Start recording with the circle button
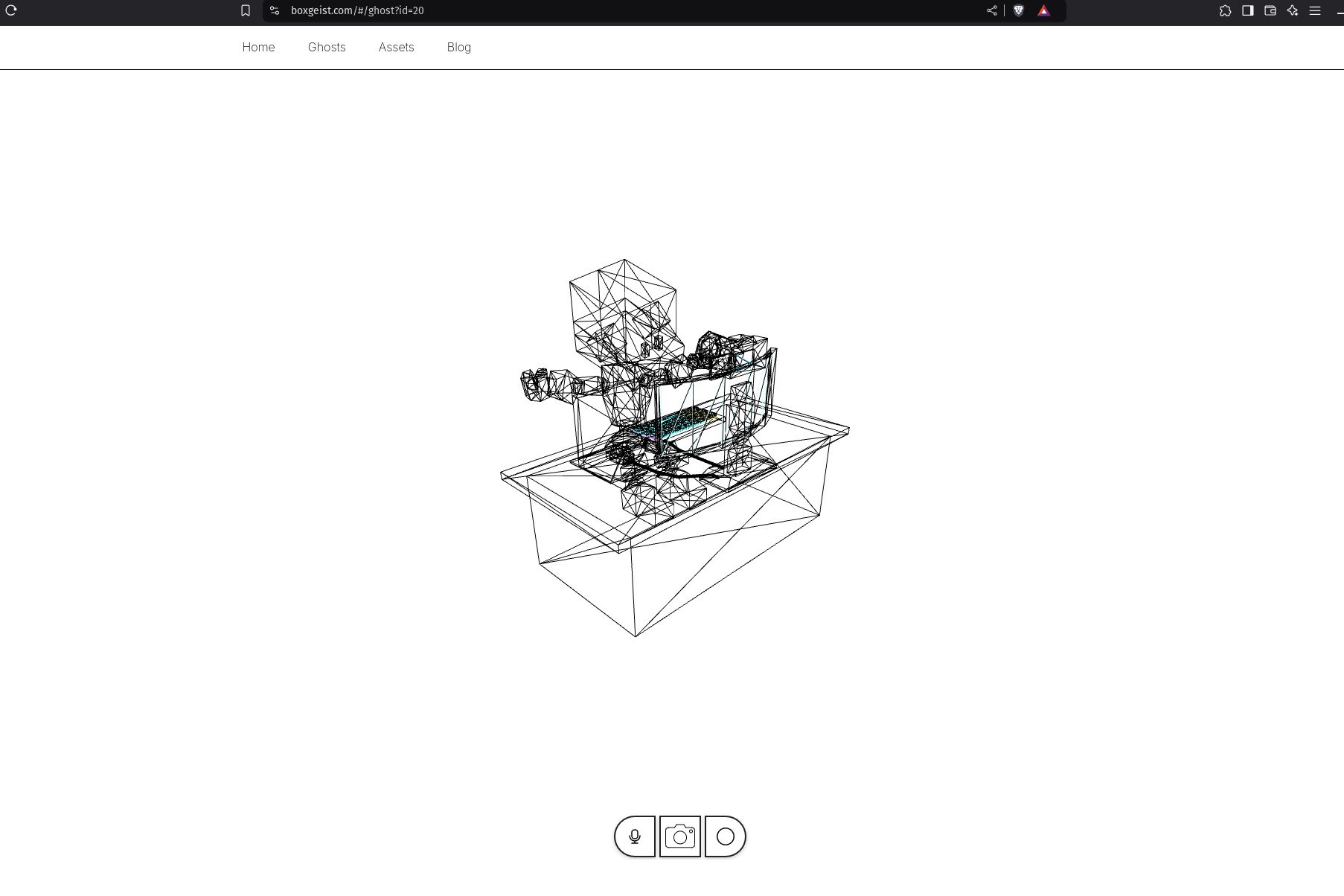The height and width of the screenshot is (896, 1344). click(x=726, y=836)
